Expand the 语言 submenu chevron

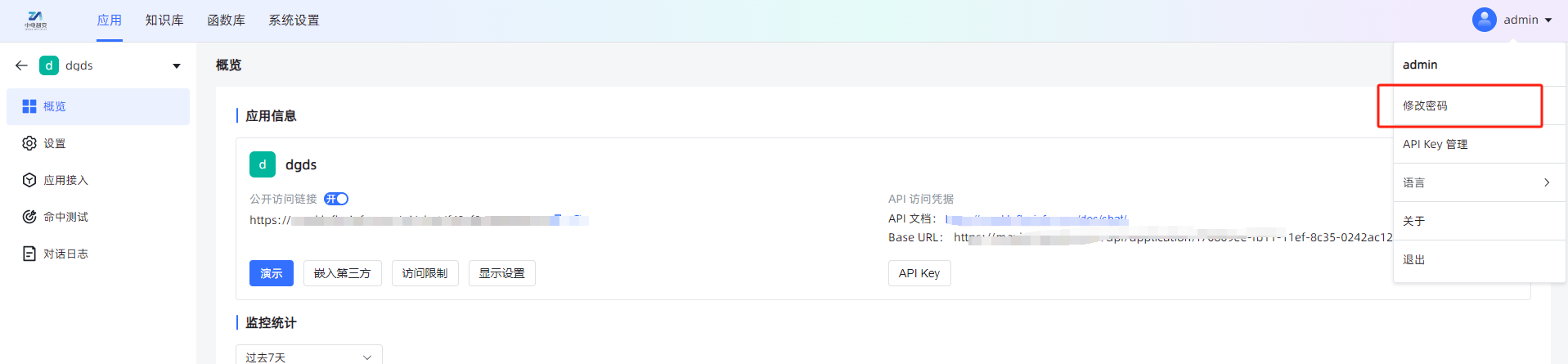coord(1546,182)
